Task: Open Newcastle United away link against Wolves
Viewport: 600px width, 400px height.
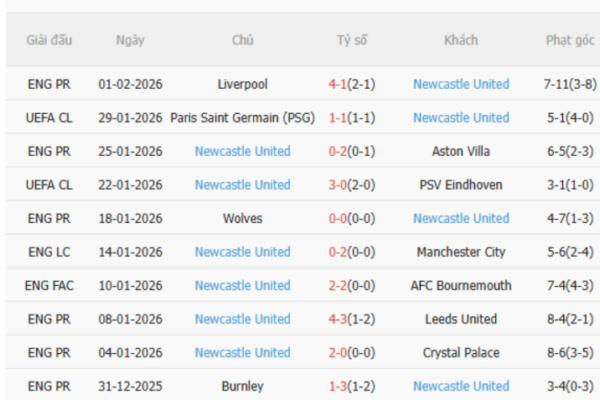Action: tap(460, 218)
